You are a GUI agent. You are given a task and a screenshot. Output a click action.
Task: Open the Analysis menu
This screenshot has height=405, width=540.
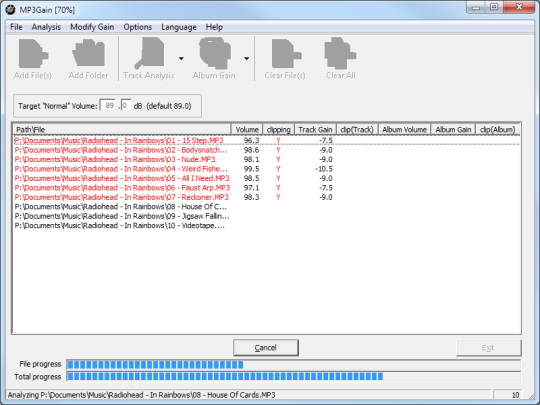point(46,27)
